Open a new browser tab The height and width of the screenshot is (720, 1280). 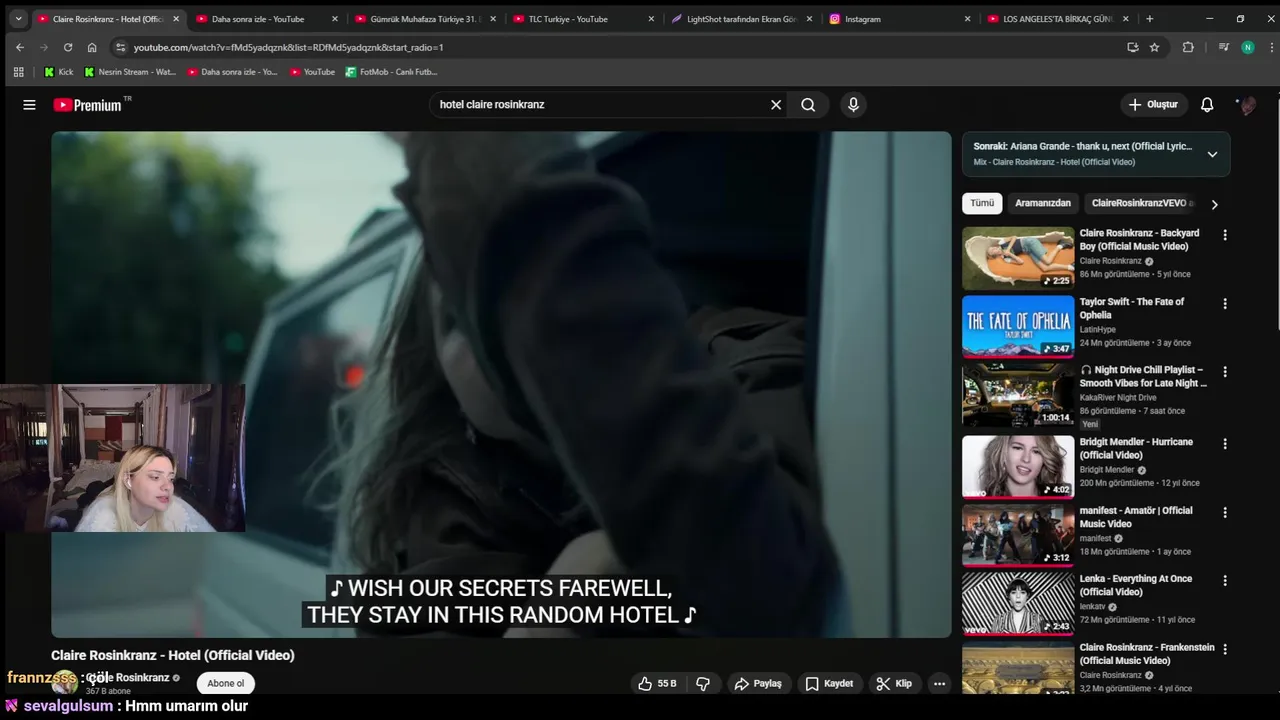(x=1149, y=18)
